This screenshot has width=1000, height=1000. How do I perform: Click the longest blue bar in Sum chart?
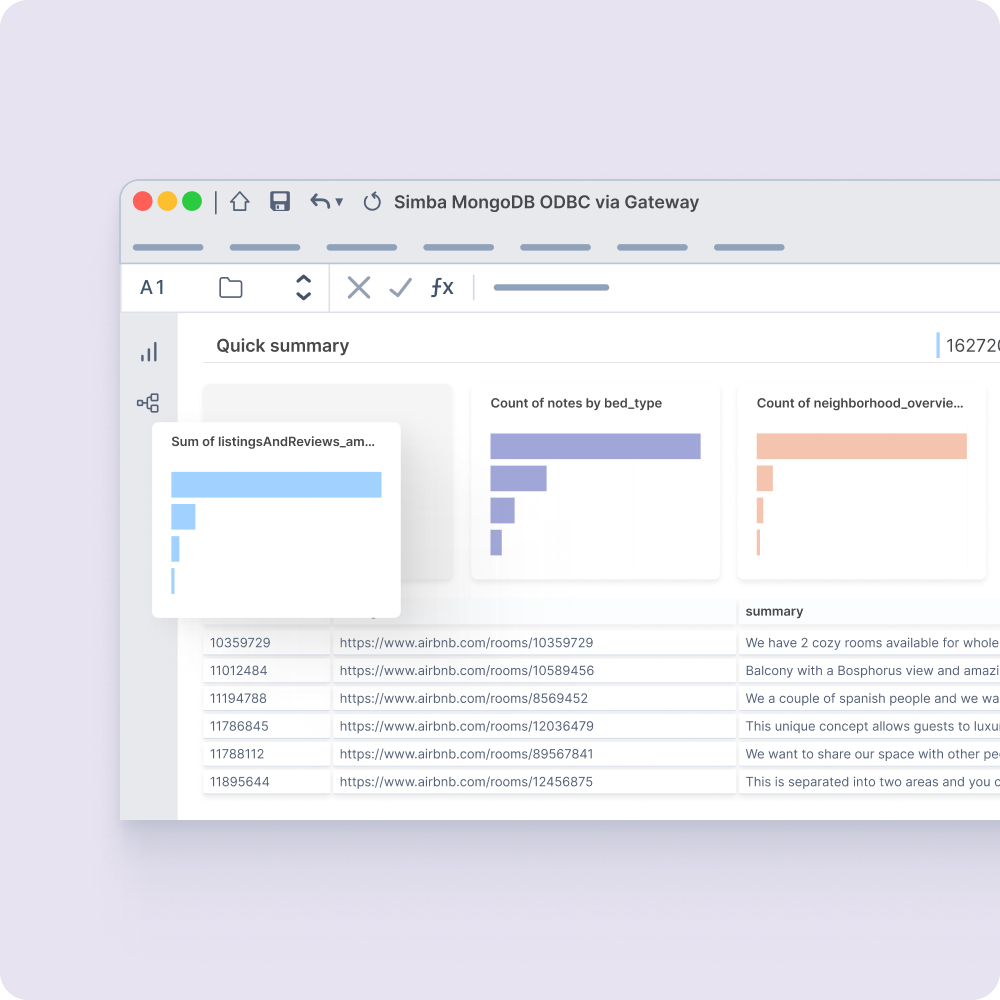276,485
